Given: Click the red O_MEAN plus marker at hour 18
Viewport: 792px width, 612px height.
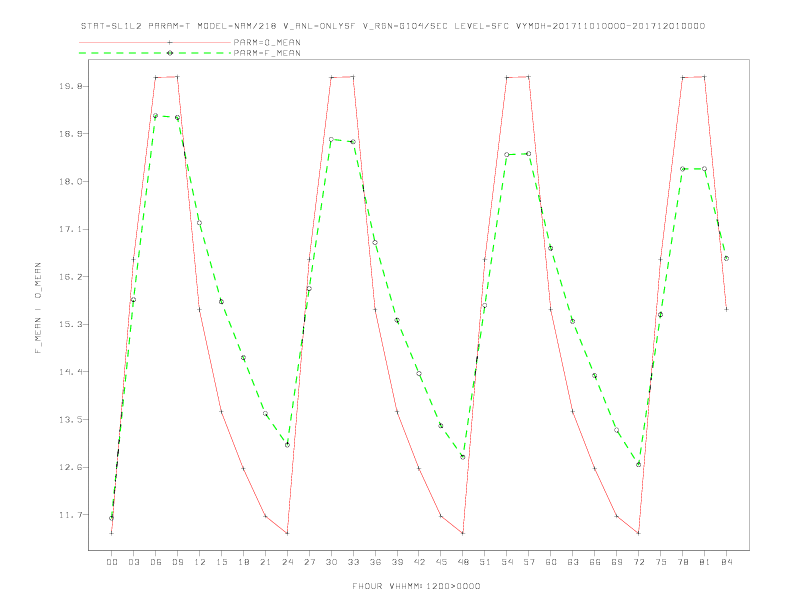Looking at the screenshot, I should pos(243,469).
